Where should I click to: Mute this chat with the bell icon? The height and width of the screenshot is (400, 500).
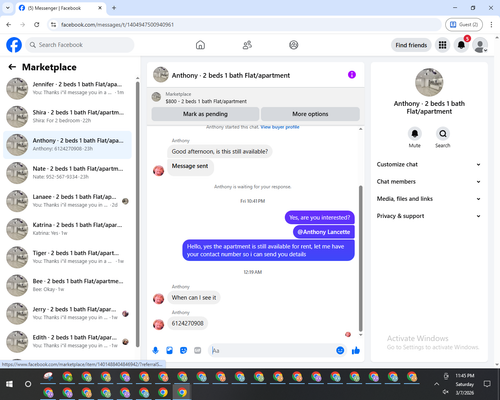pos(414,134)
